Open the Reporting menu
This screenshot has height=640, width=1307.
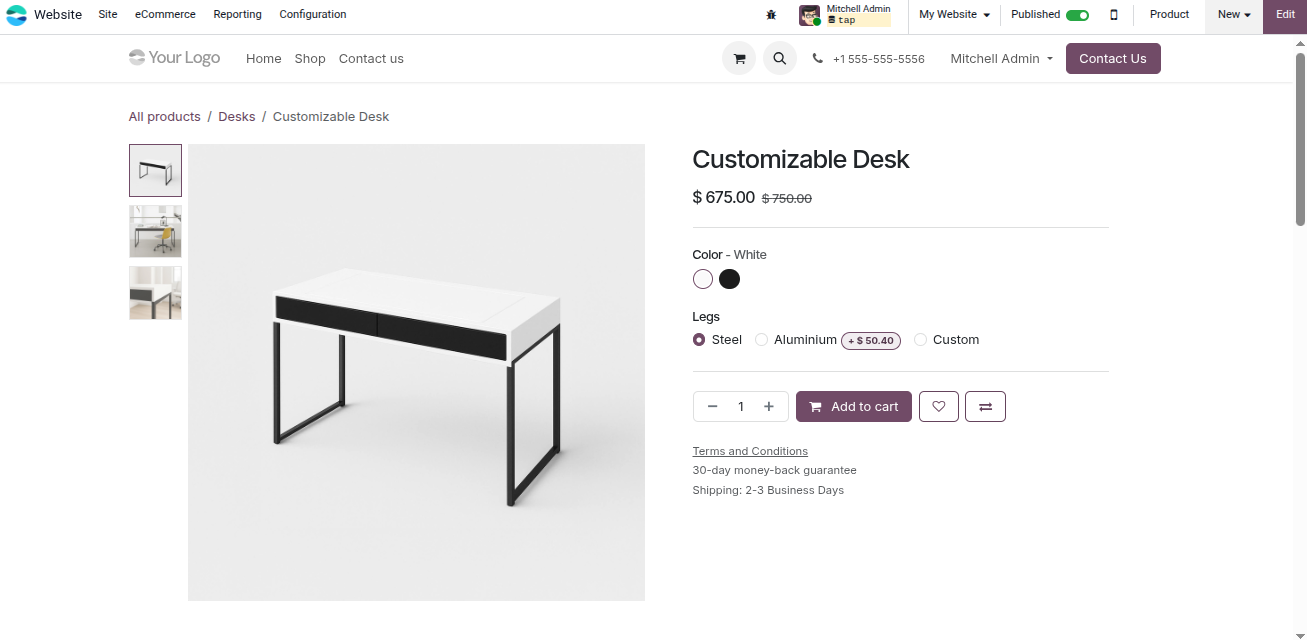(237, 15)
